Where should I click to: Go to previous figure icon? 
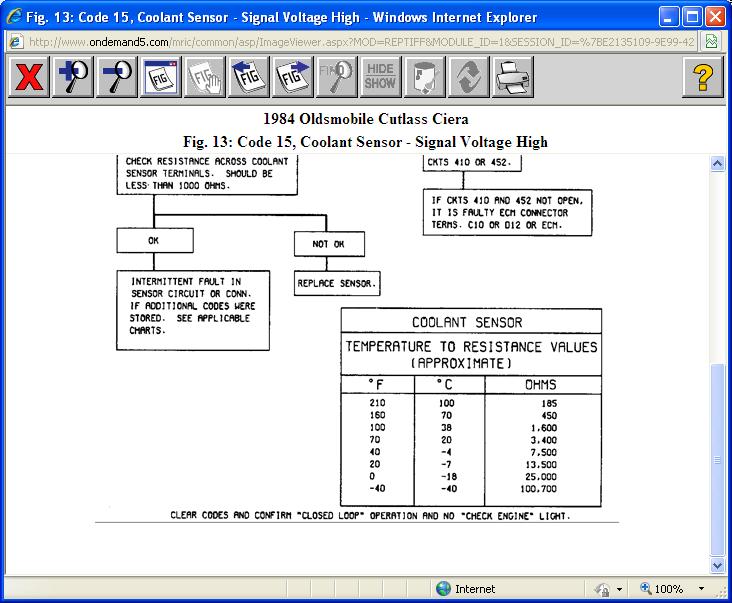pos(249,77)
